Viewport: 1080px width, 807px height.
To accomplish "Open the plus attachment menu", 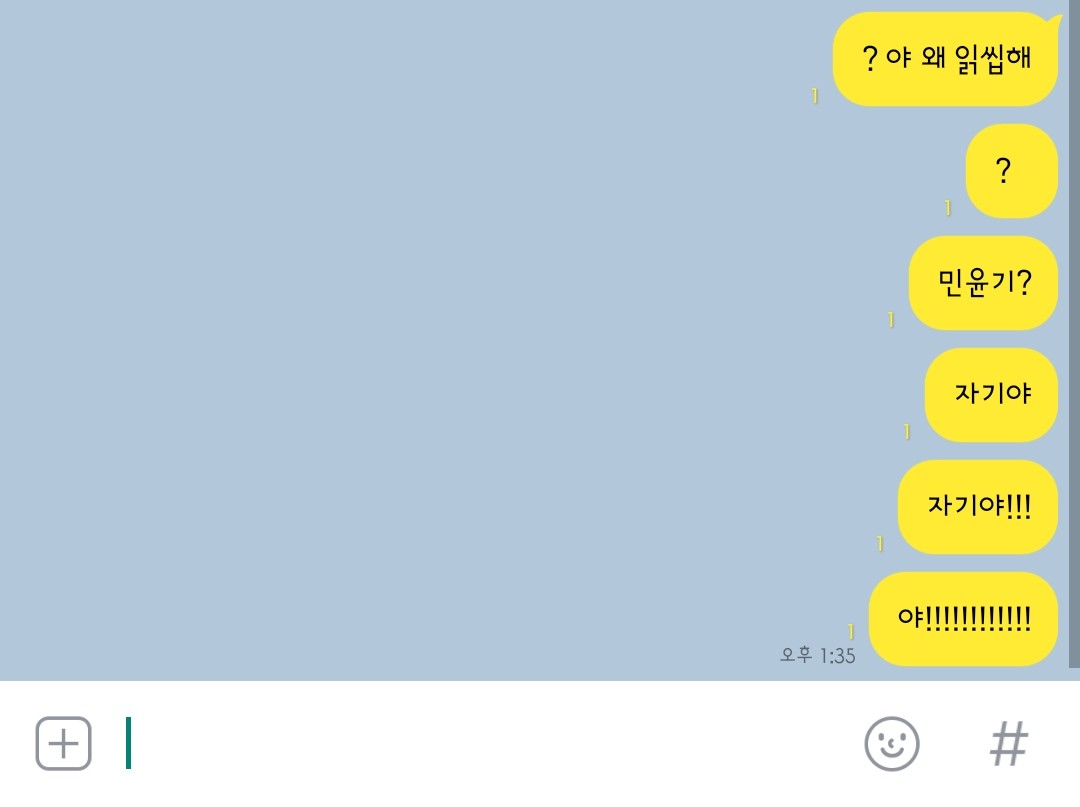I will tap(63, 743).
